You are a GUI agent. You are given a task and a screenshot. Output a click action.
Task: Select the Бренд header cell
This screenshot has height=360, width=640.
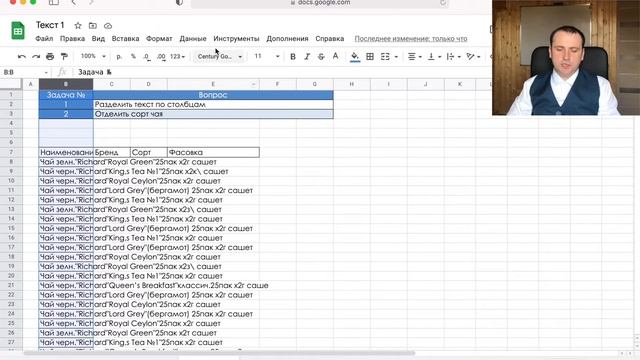111,152
